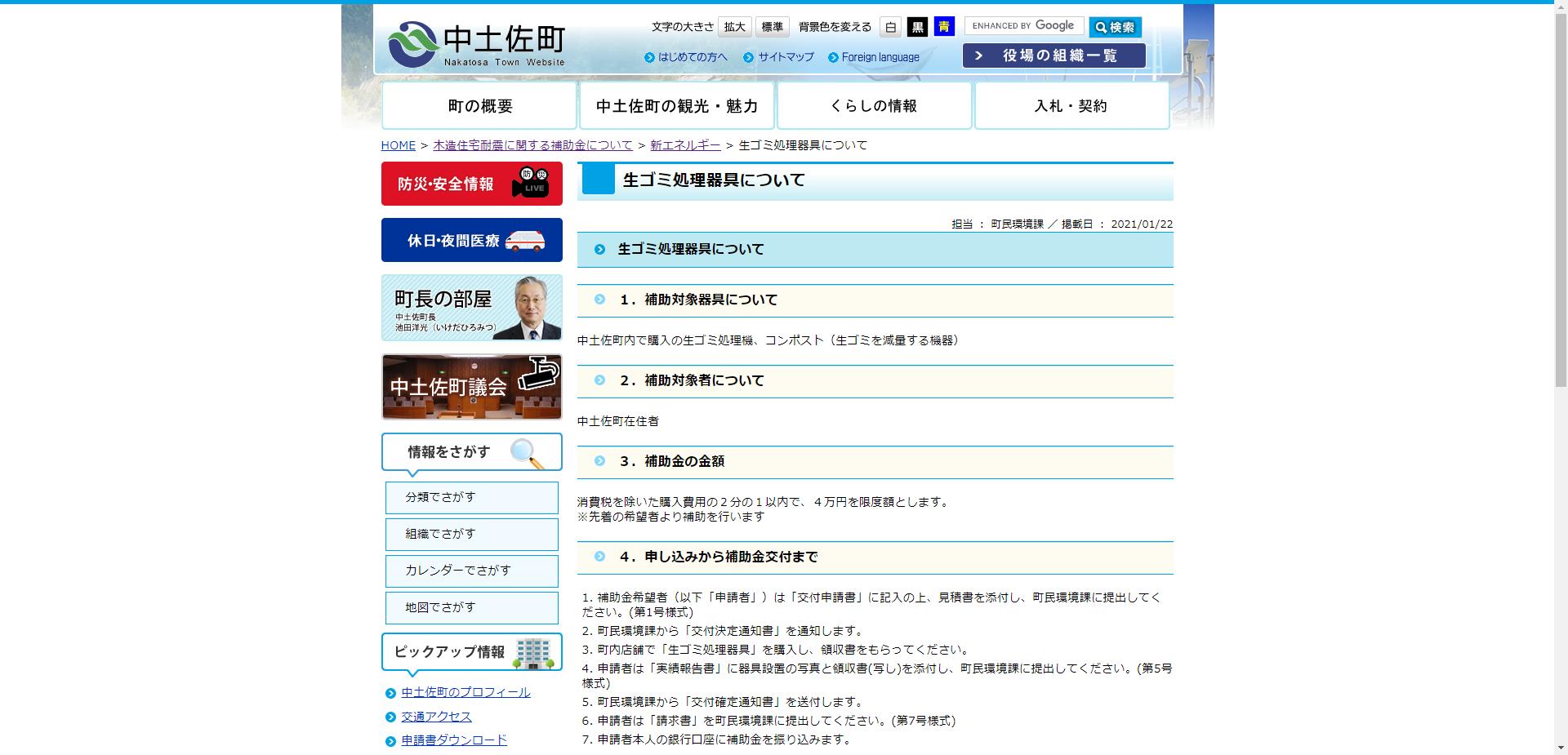Click the カレンダーでさがす sidebar entry
The height and width of the screenshot is (755, 1568).
471,571
